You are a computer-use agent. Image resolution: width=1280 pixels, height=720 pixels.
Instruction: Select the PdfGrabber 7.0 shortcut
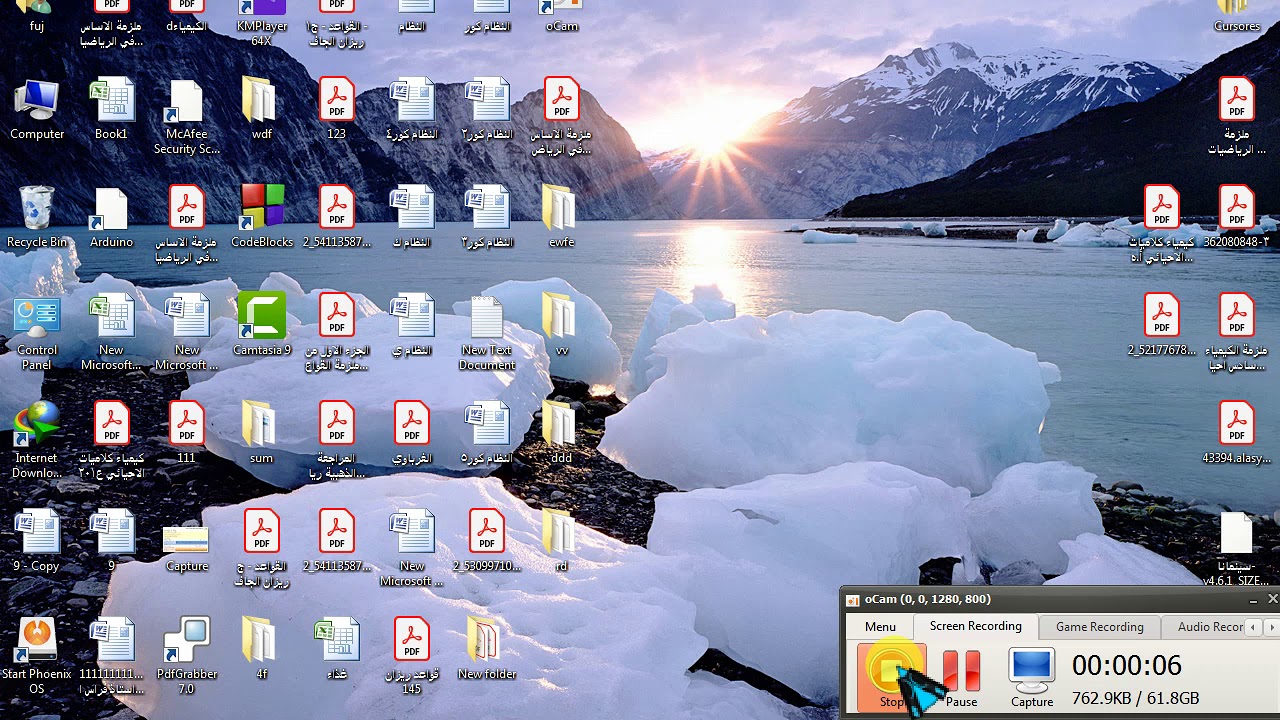(x=186, y=657)
